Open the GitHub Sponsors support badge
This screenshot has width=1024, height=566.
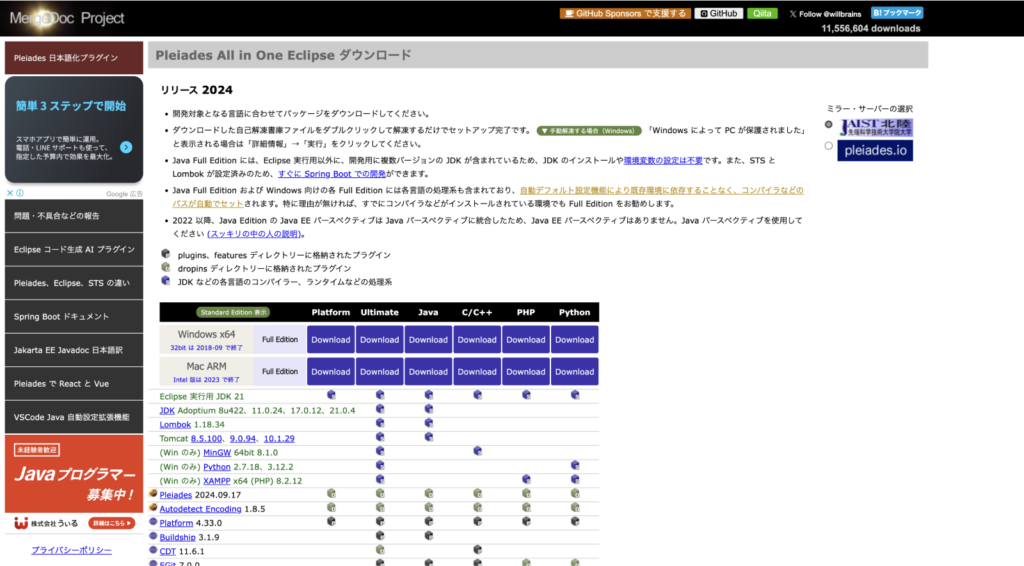click(x=625, y=14)
